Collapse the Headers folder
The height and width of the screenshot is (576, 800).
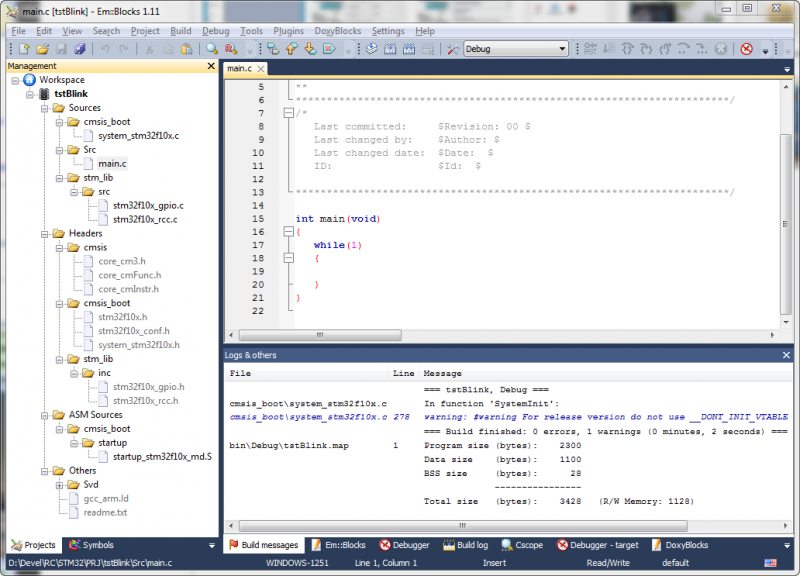point(45,234)
